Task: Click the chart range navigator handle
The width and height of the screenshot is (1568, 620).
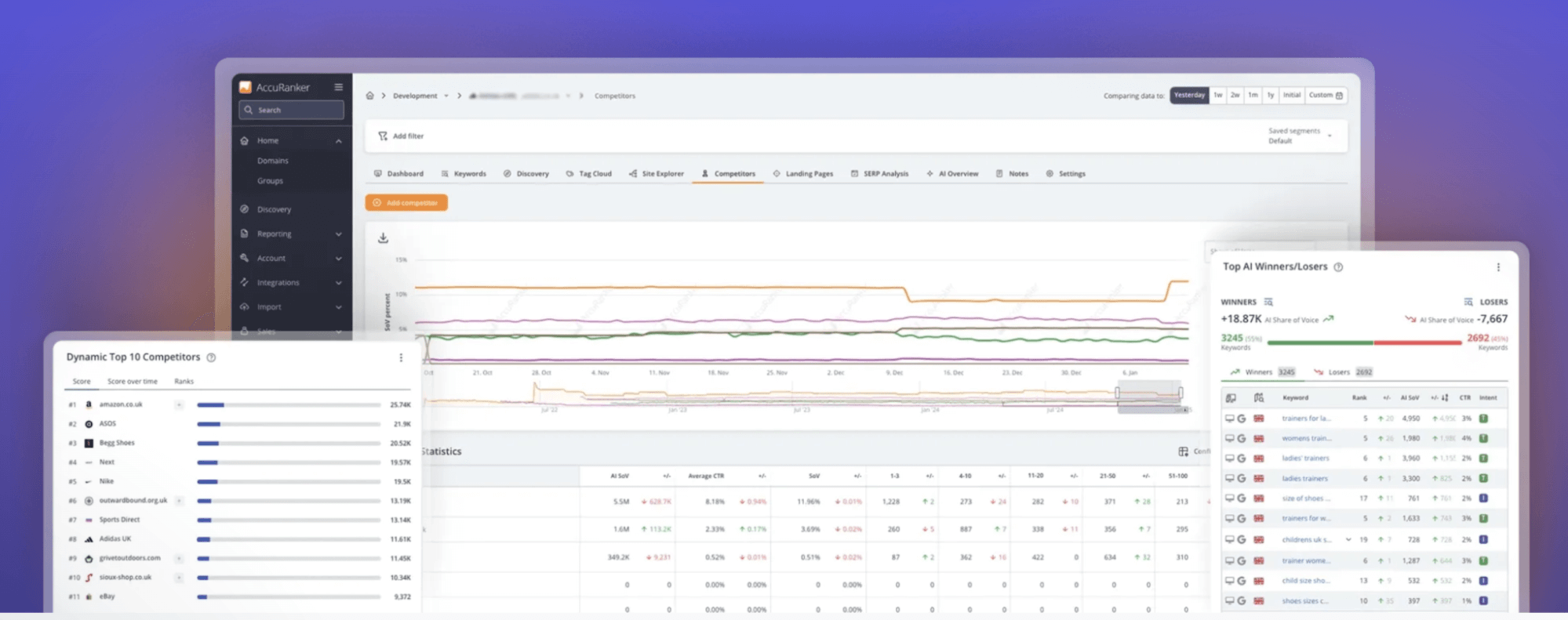Action: coord(1118,393)
